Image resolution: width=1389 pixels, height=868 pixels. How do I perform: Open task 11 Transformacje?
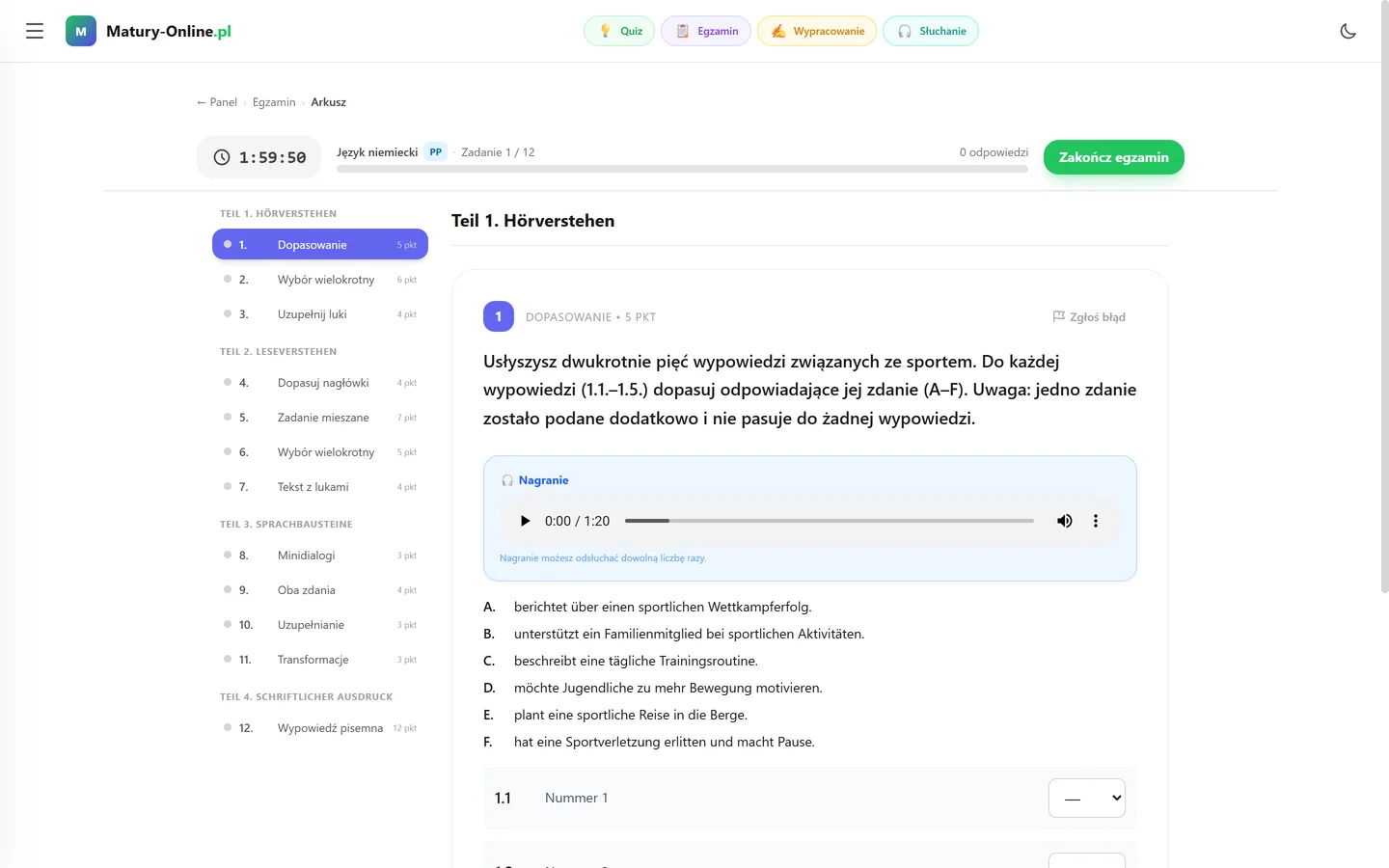(x=320, y=660)
